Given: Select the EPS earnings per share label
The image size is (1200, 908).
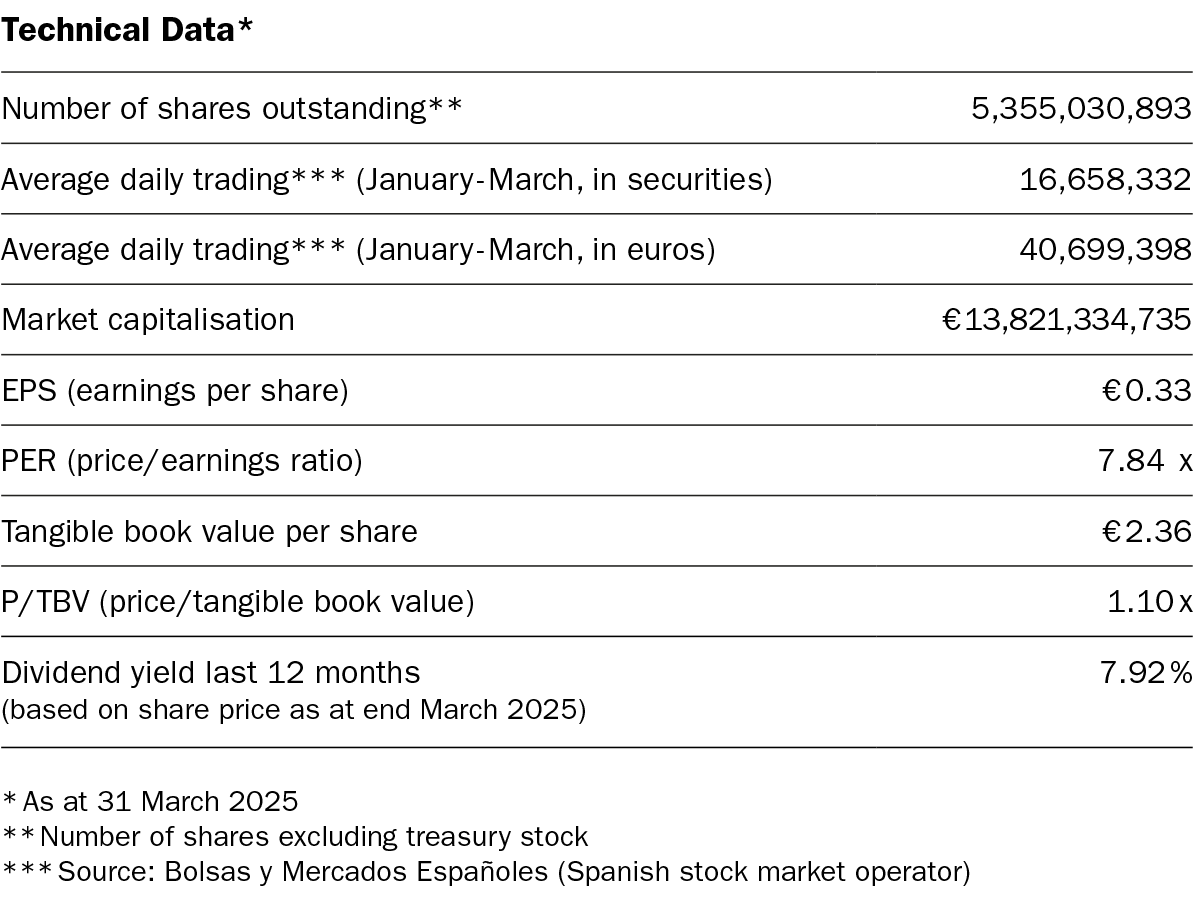Looking at the screenshot, I should [175, 391].
